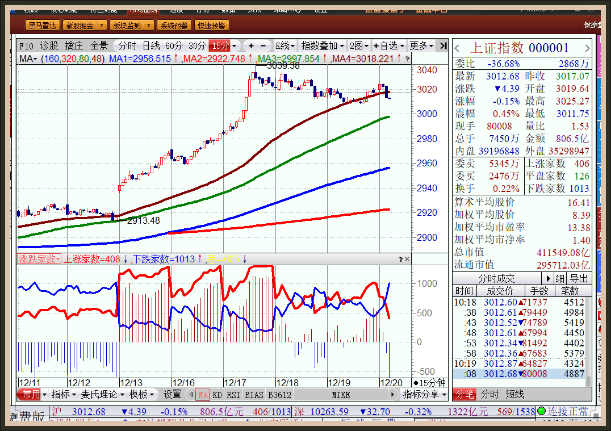Open the help question mark on the MA line
This screenshot has width=611, height=431.
407,59
